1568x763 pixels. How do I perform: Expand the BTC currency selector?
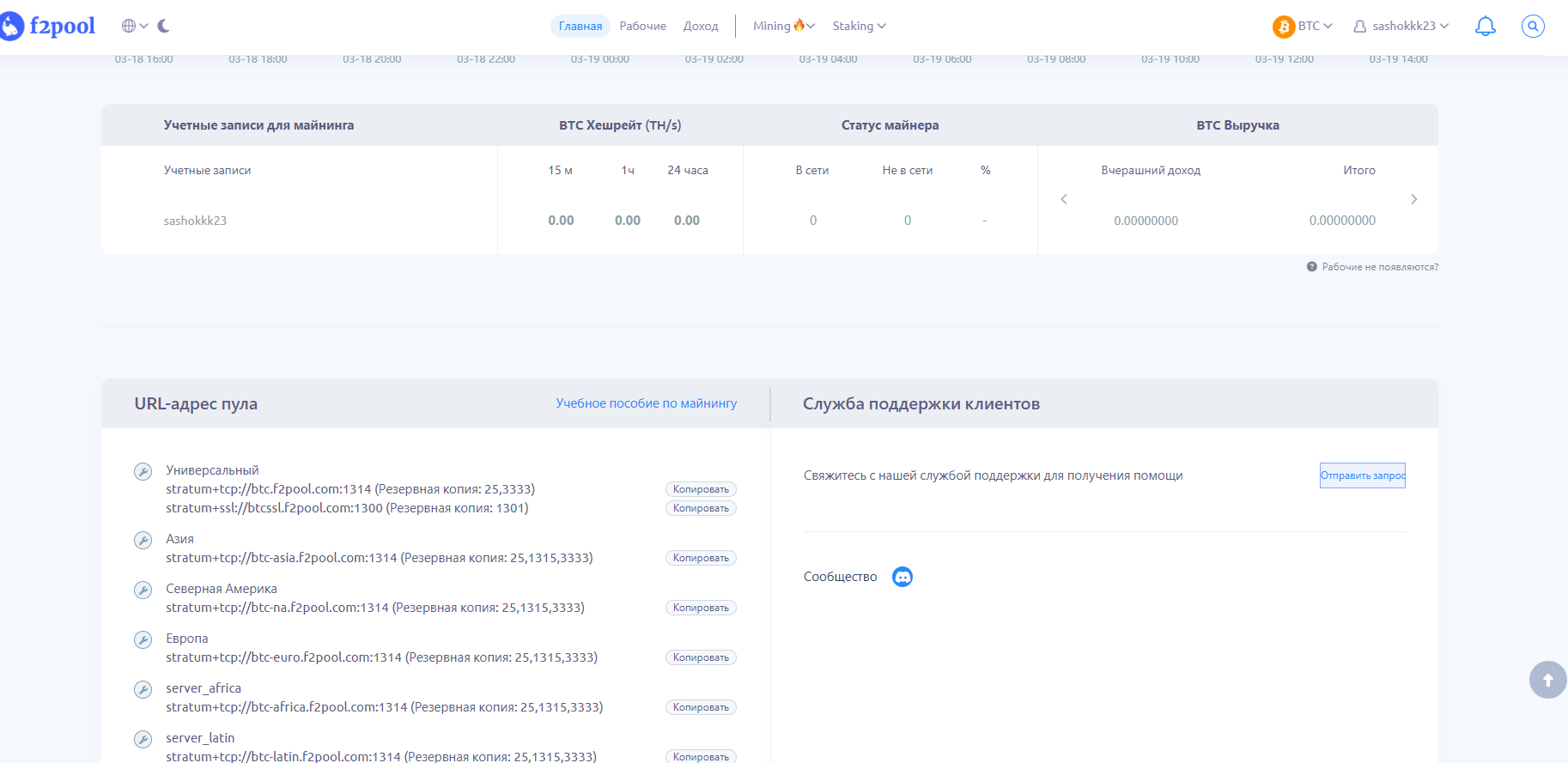[x=1303, y=27]
